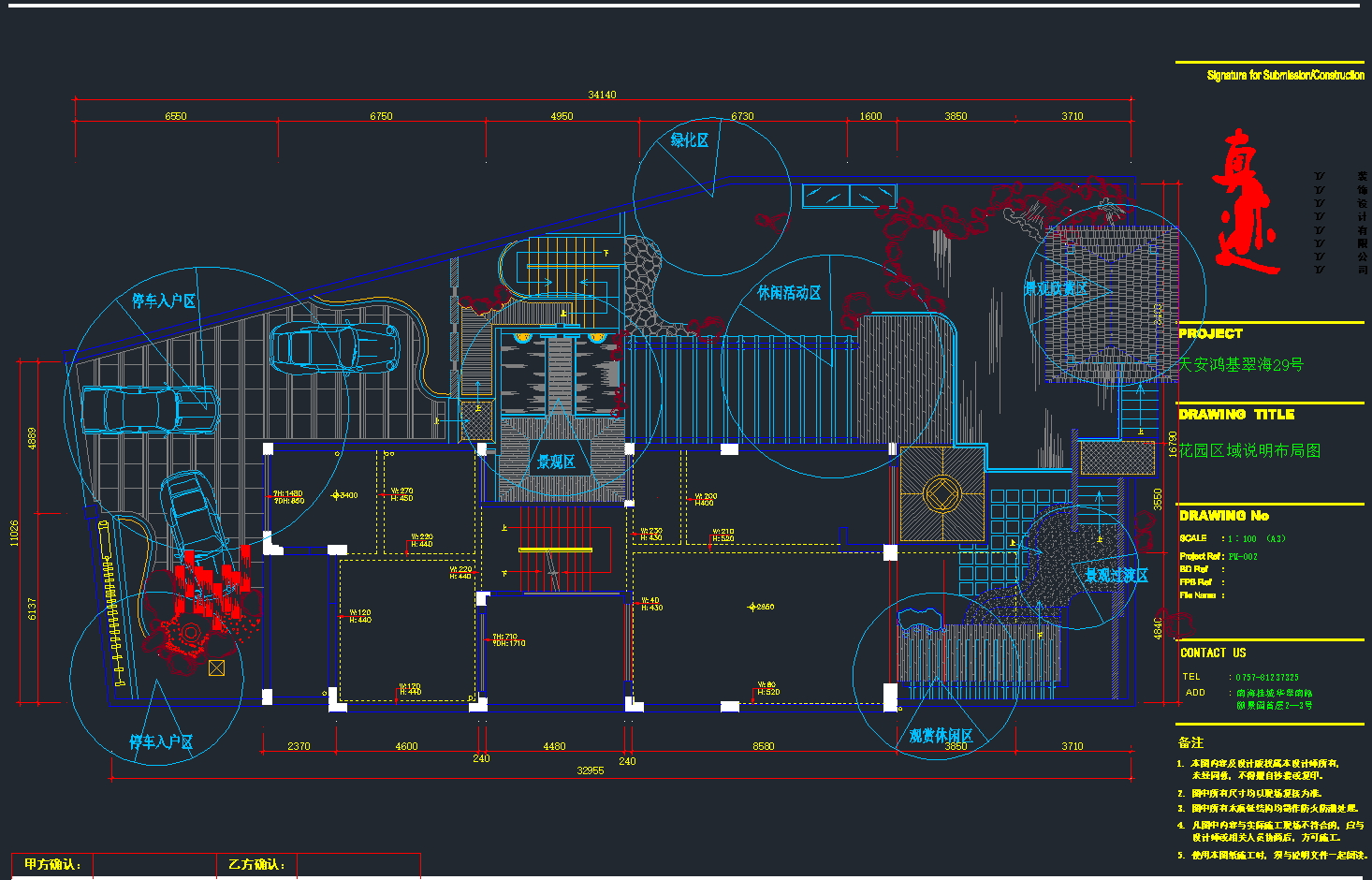Click the 景观过渡区 label

point(1116,575)
